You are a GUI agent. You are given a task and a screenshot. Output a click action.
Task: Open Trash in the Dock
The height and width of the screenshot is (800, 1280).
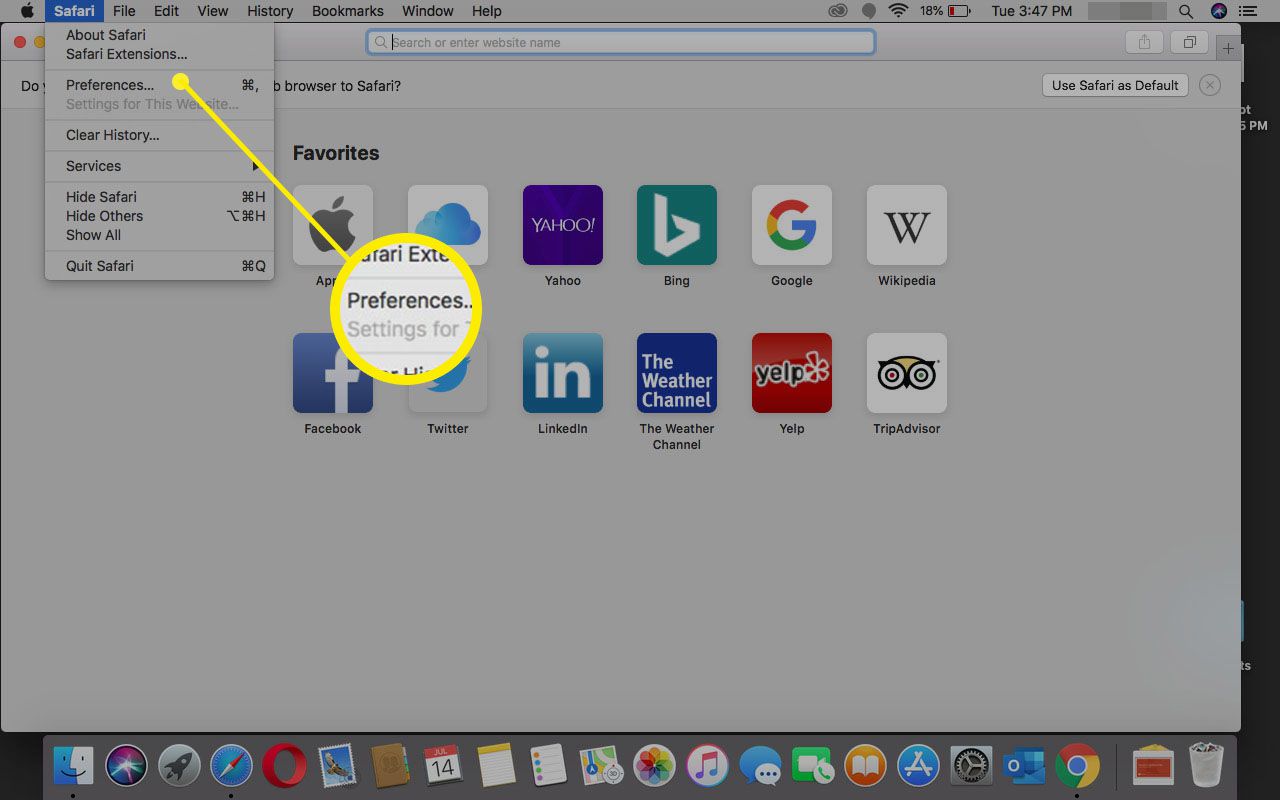pos(1206,766)
